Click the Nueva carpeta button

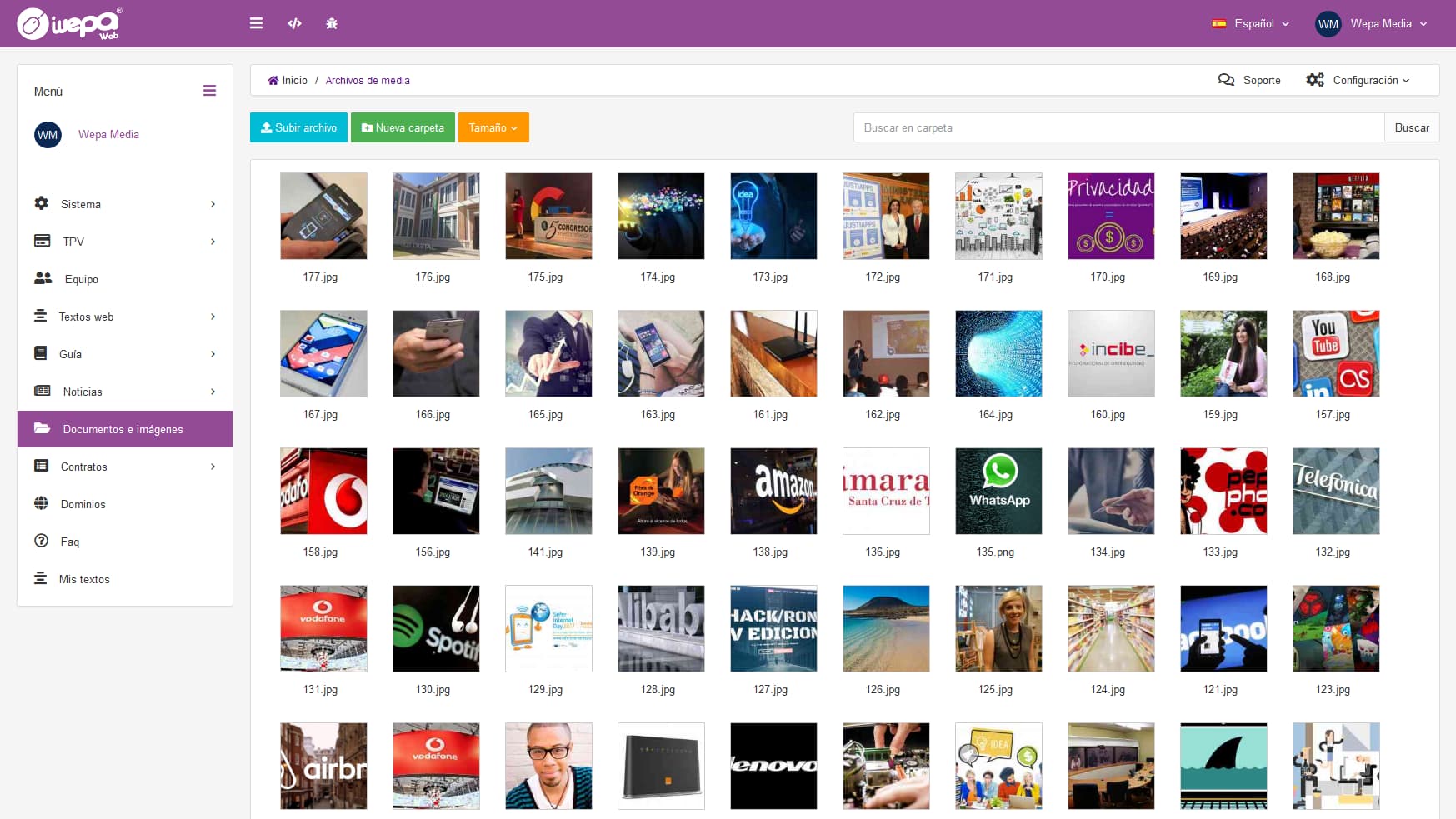(x=403, y=127)
